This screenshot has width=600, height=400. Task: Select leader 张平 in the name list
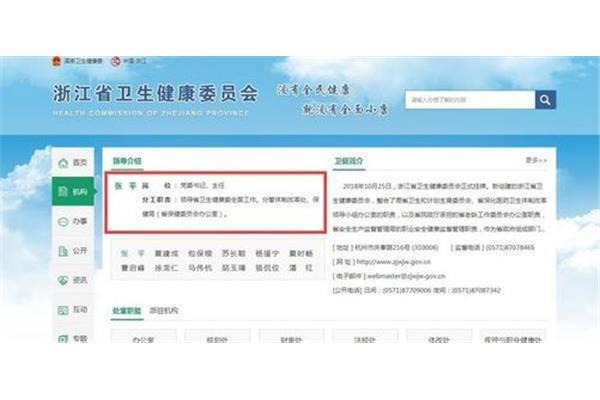(132, 253)
